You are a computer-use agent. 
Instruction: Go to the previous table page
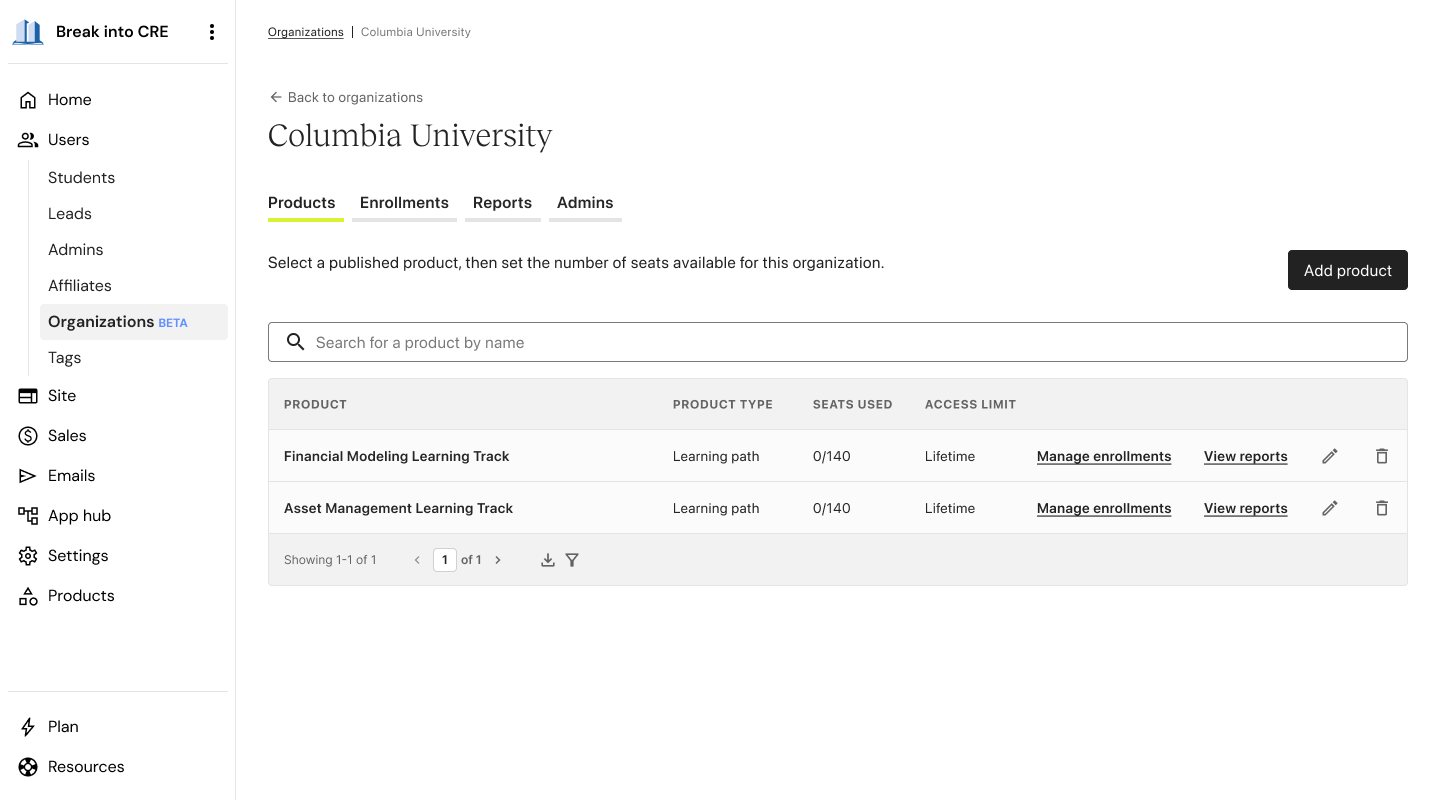pyautogui.click(x=417, y=560)
